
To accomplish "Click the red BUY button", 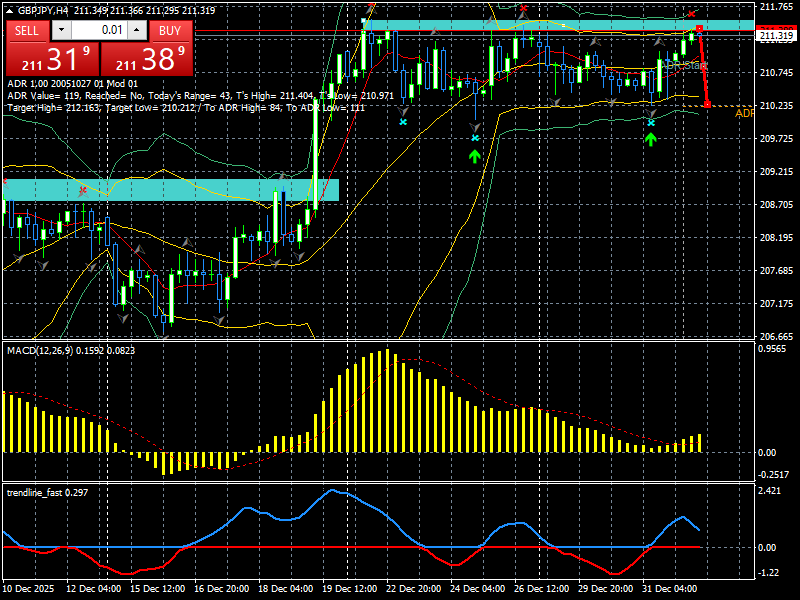I will (170, 31).
